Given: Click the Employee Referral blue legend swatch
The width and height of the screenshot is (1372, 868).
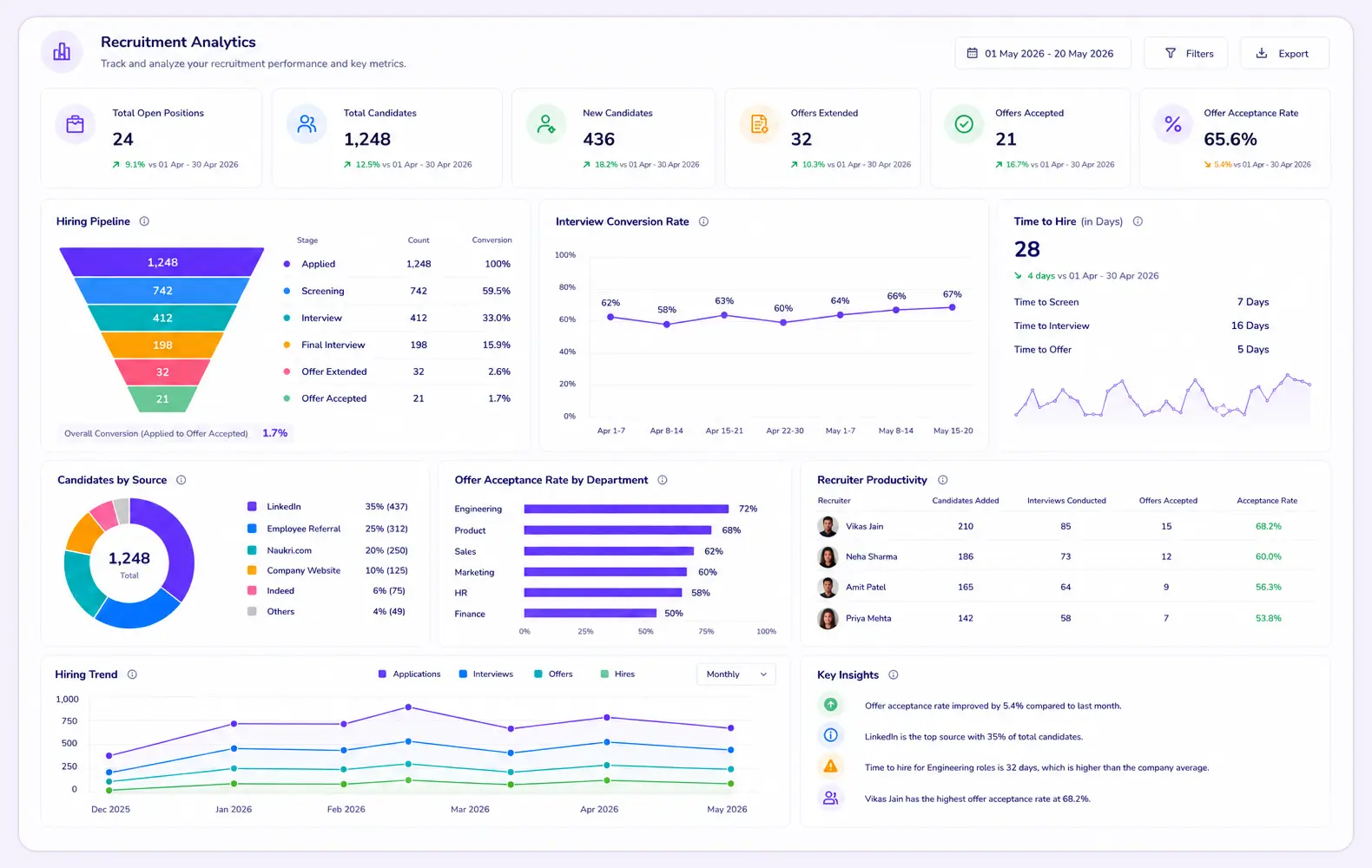Looking at the screenshot, I should point(252,529).
